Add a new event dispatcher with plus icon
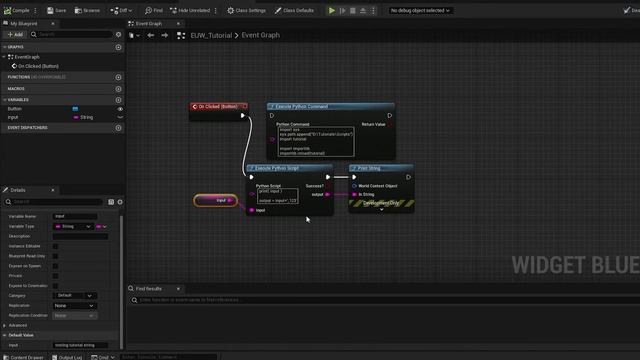Screen dimensions: 640x360 click(x=118, y=128)
